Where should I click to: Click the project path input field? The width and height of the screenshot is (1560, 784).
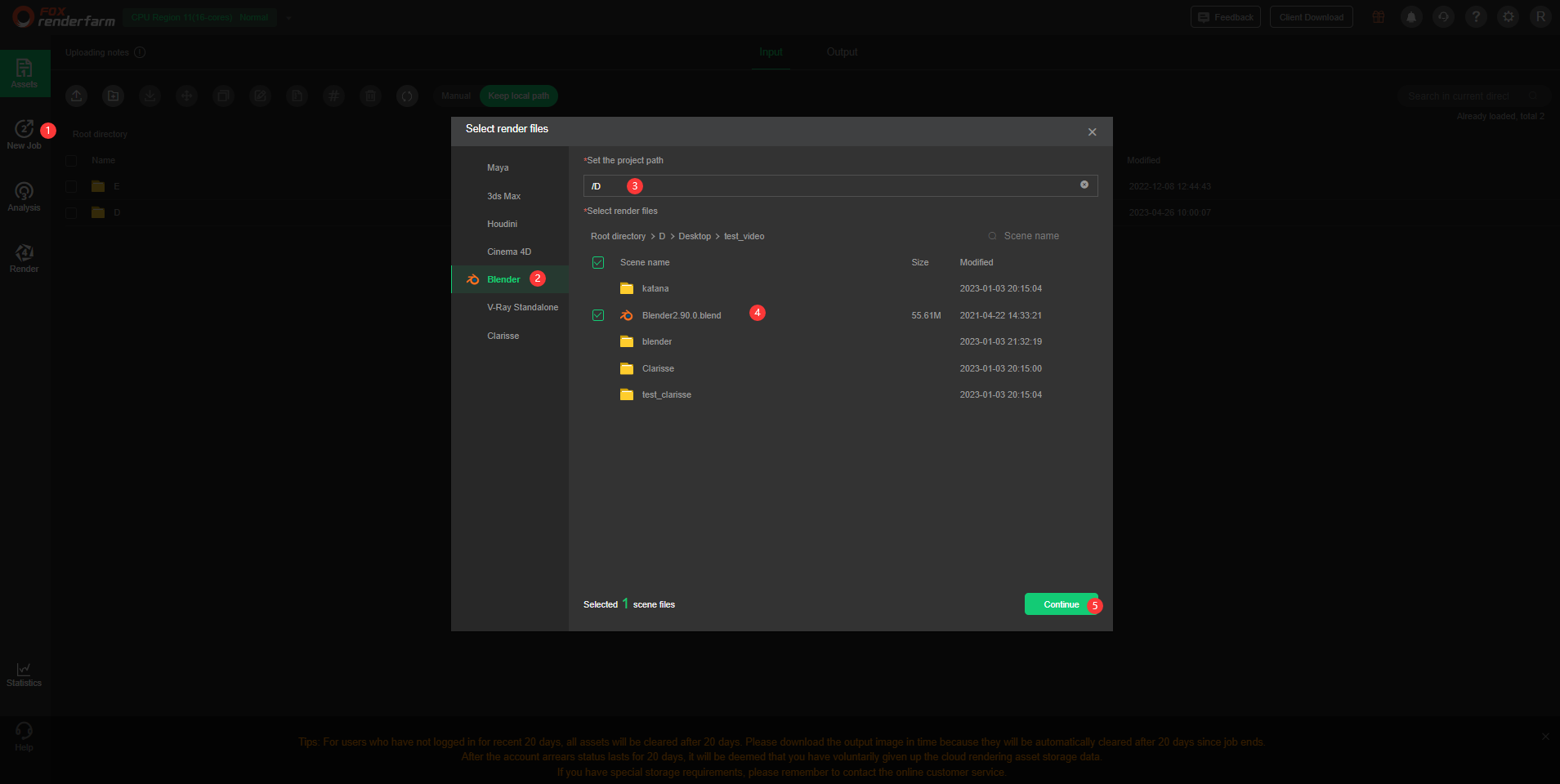[841, 185]
